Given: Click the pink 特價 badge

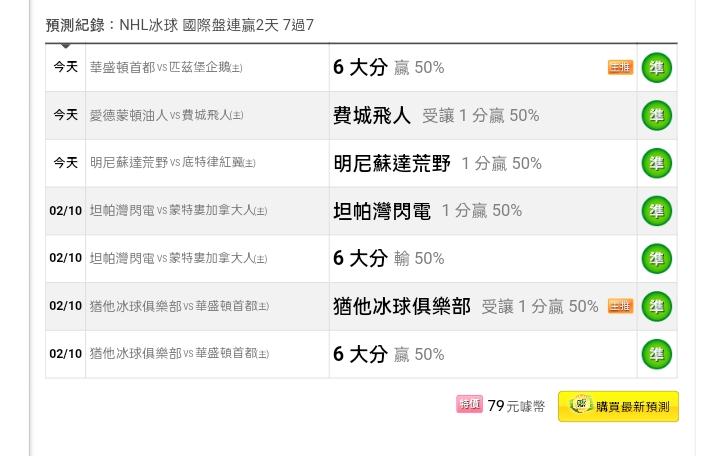Looking at the screenshot, I should (x=469, y=404).
